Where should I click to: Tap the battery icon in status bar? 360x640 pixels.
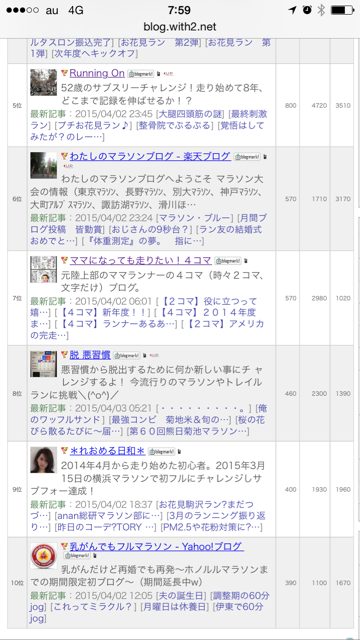pos(342,10)
